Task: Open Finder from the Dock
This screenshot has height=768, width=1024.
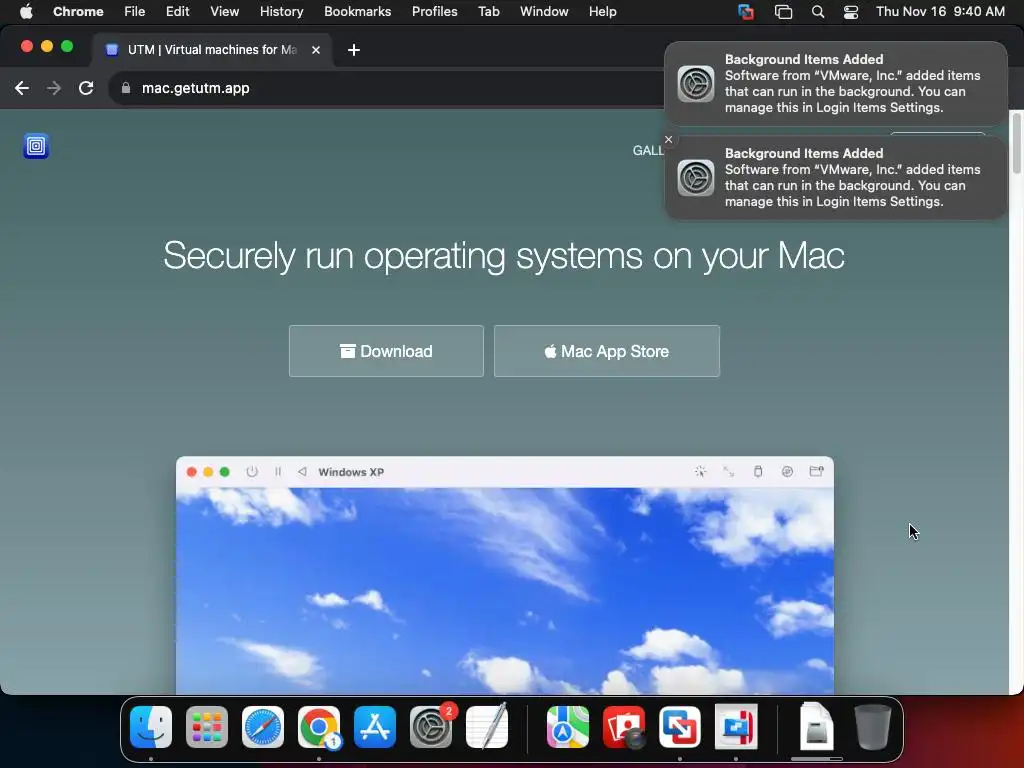Action: 151,727
